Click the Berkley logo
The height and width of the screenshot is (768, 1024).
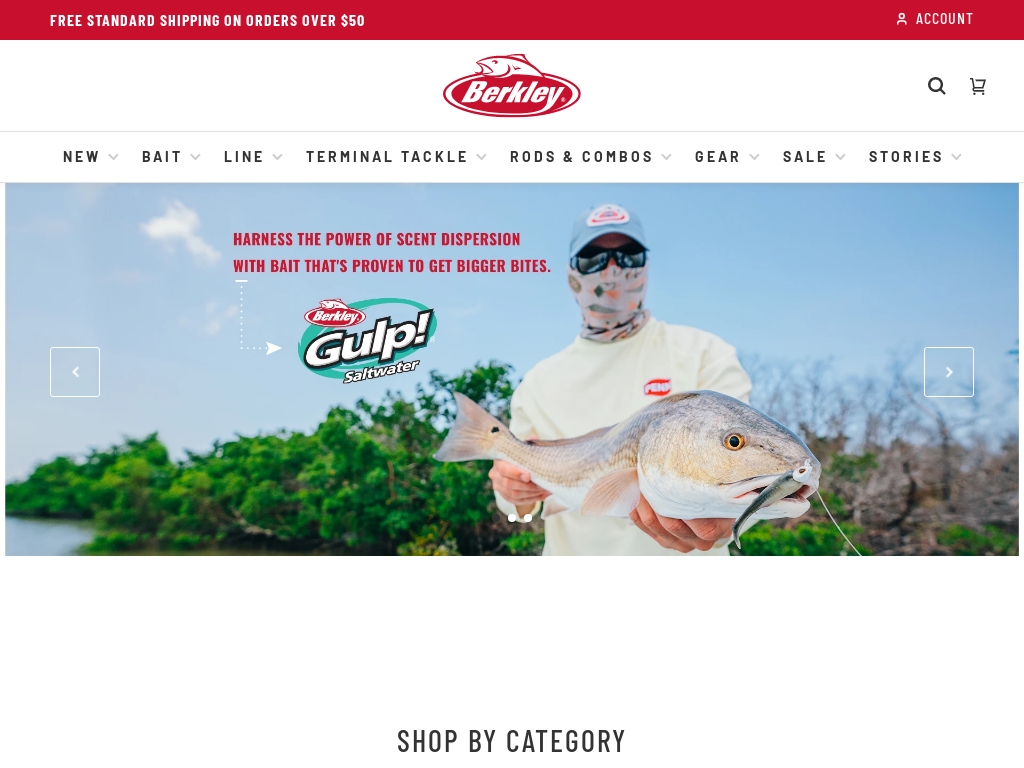pos(511,86)
